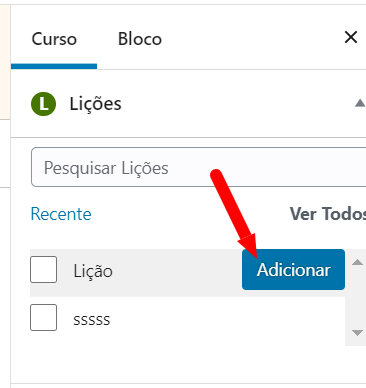Click the lesson list scroll down arrow

(x=357, y=333)
